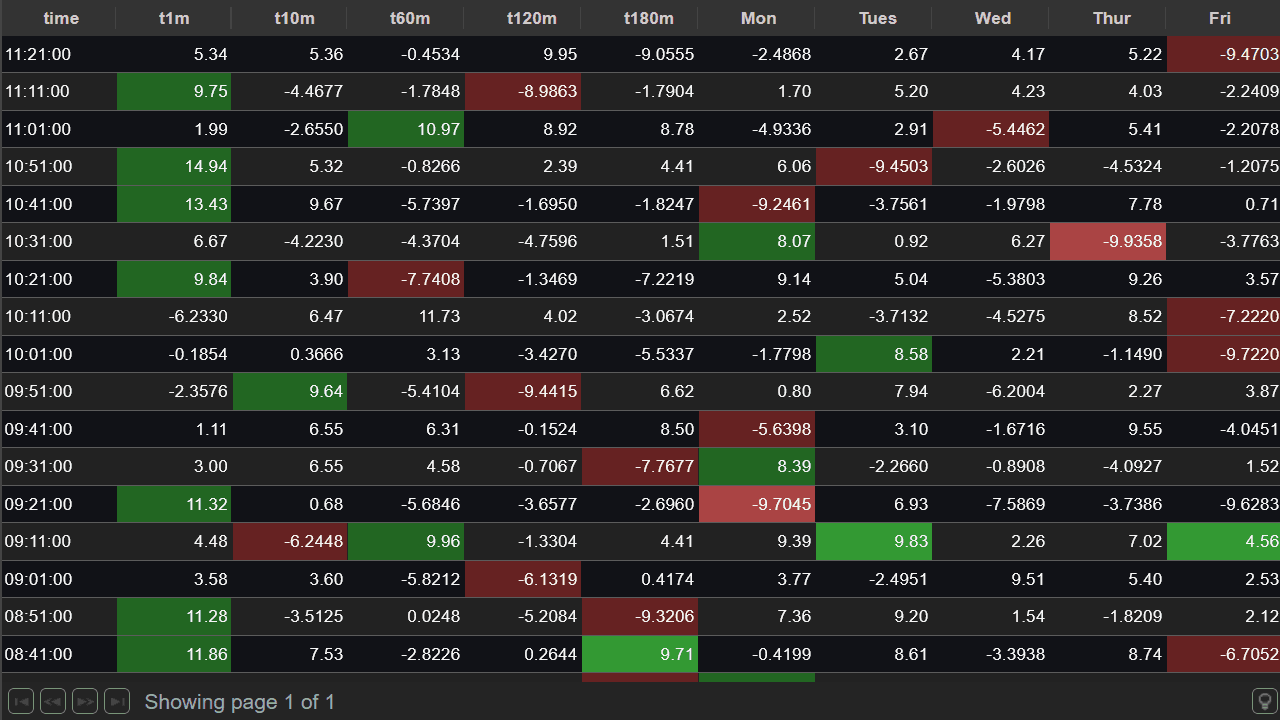Select the 08:41:00 time row cell
Screen dimensions: 1280x720
(x=58, y=655)
